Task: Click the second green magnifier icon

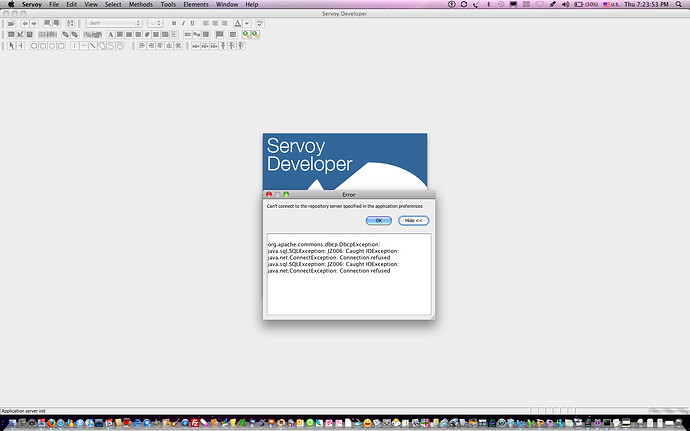Action: (256, 34)
